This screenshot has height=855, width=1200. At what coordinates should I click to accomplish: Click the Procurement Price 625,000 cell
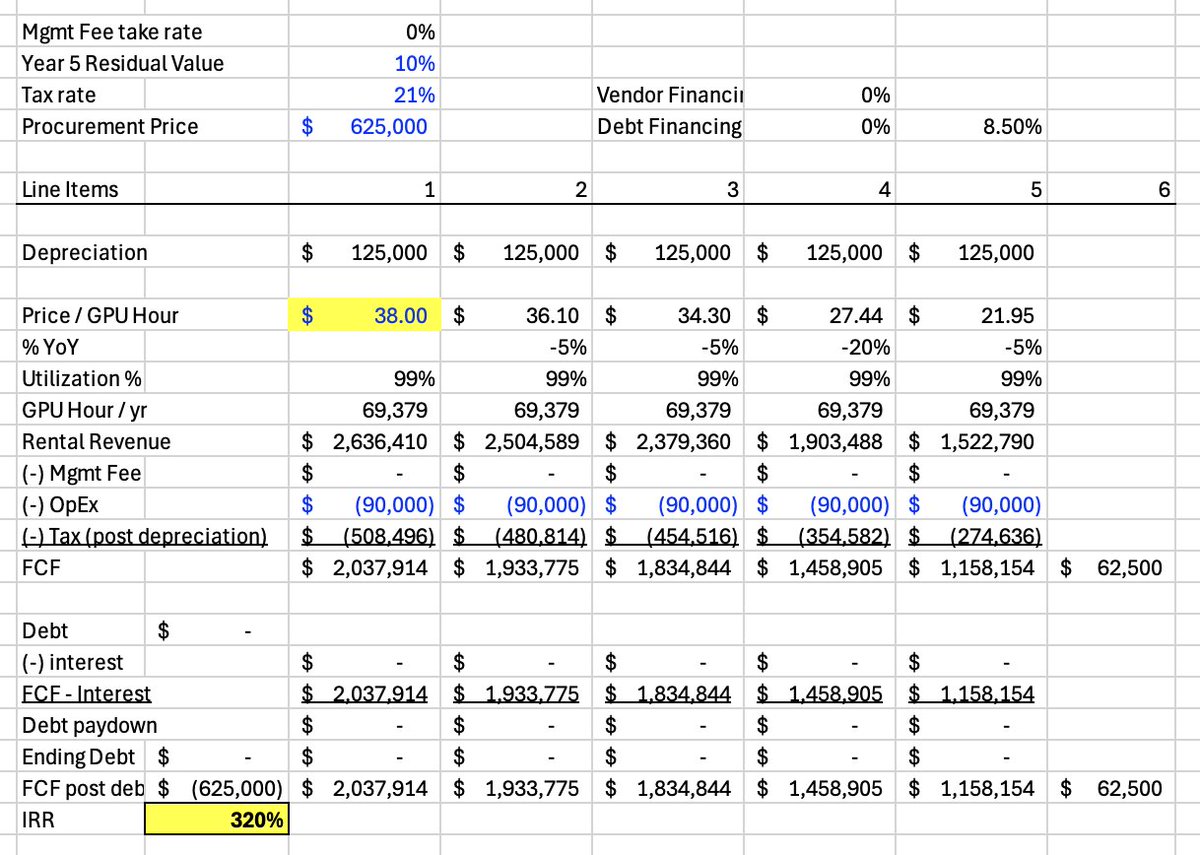pyautogui.click(x=365, y=126)
